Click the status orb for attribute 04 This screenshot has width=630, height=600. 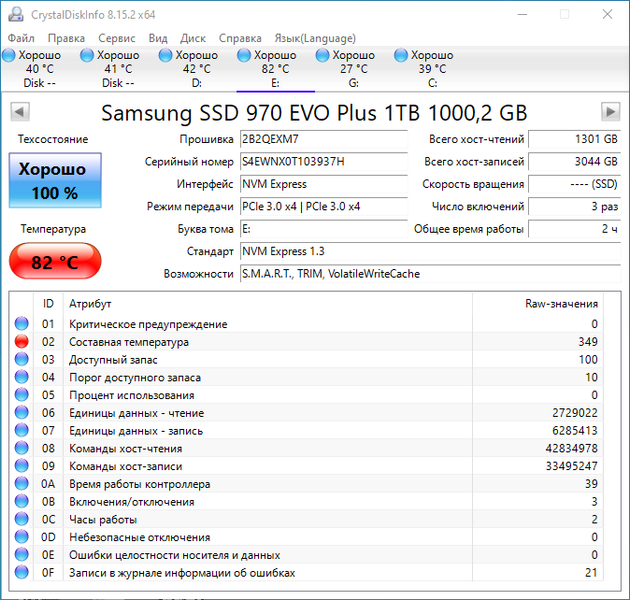[22, 377]
